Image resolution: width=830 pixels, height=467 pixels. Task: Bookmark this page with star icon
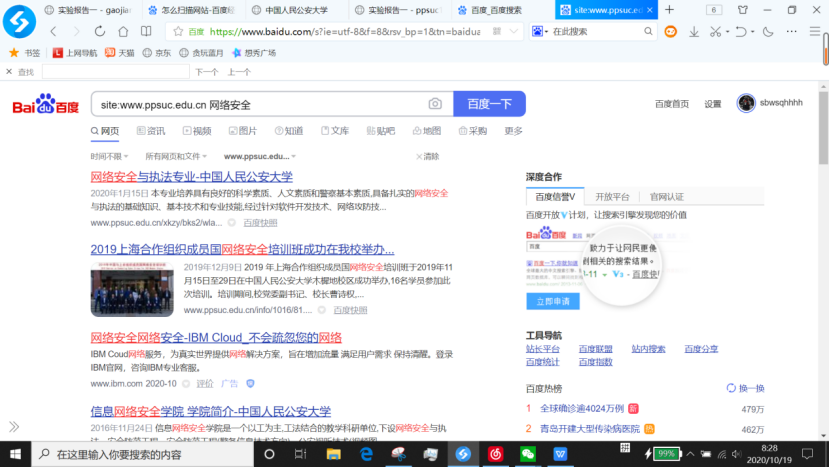pos(178,32)
